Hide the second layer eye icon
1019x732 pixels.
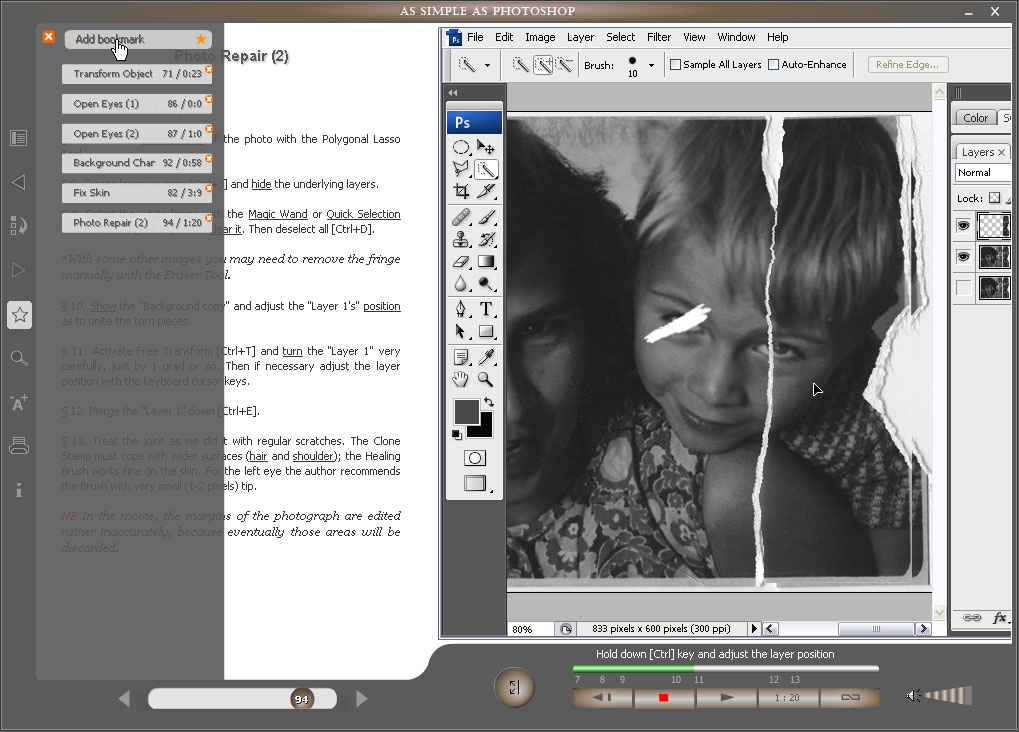(964, 257)
